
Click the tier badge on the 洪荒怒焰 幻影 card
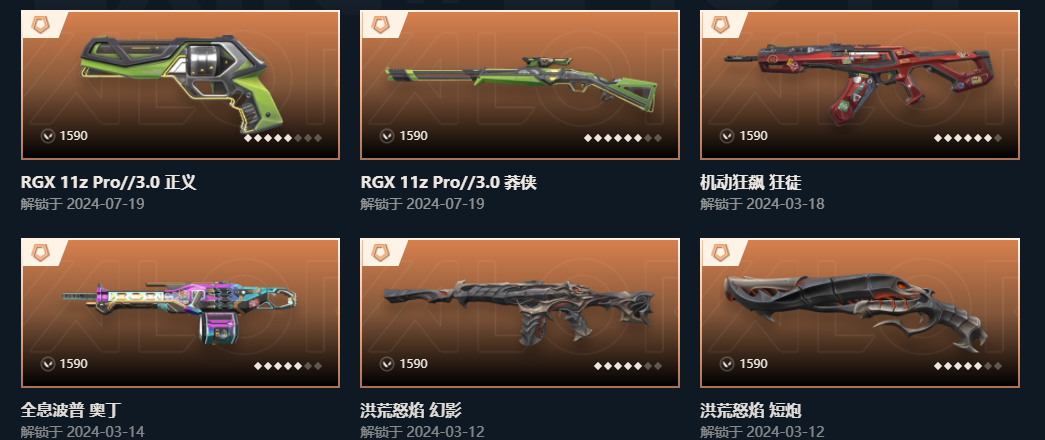tap(381, 253)
